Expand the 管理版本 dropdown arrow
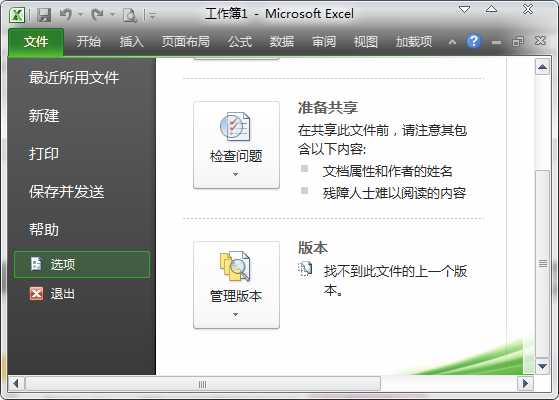Screen dimensions: 559x400 point(235,314)
